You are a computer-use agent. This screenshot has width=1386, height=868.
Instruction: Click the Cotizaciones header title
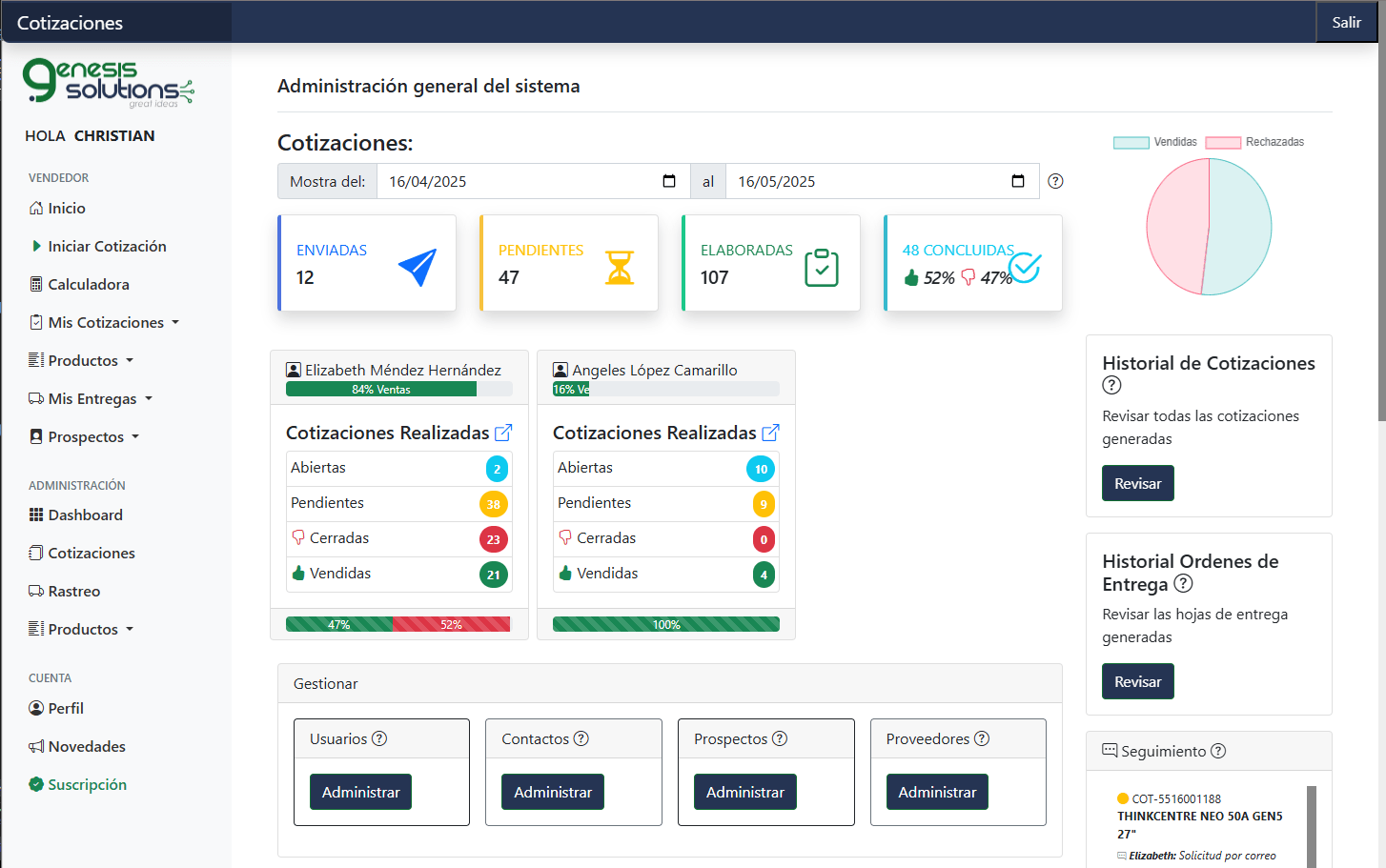[x=70, y=23]
